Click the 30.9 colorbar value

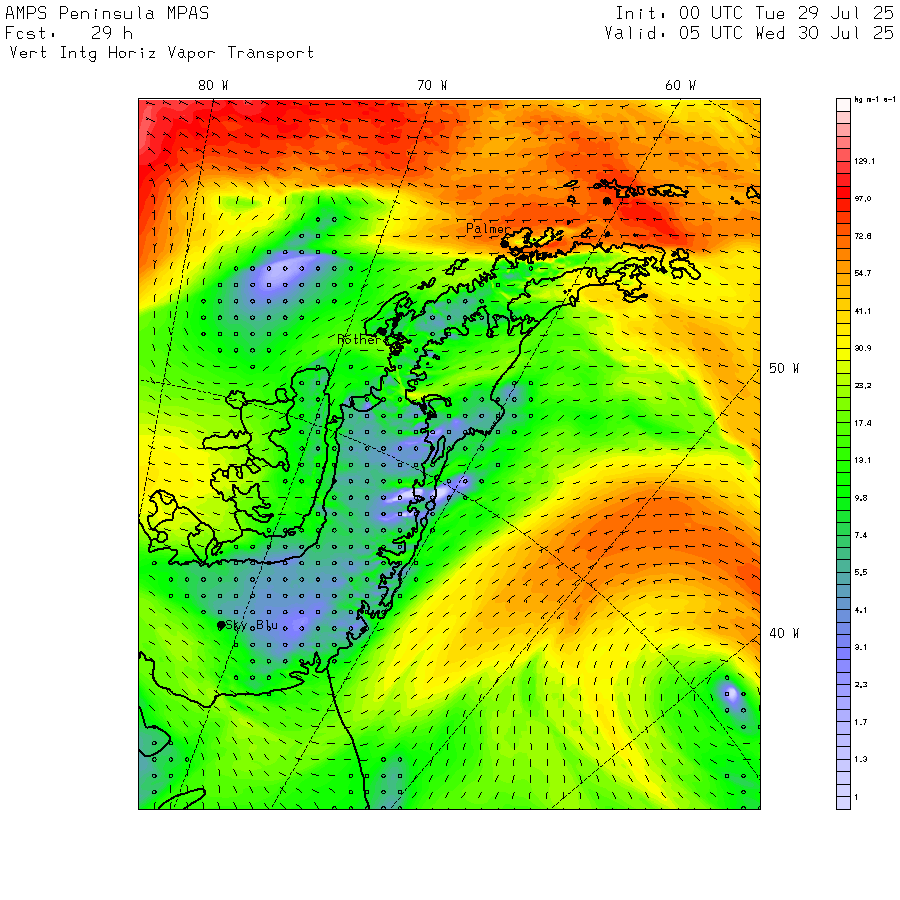tap(863, 348)
